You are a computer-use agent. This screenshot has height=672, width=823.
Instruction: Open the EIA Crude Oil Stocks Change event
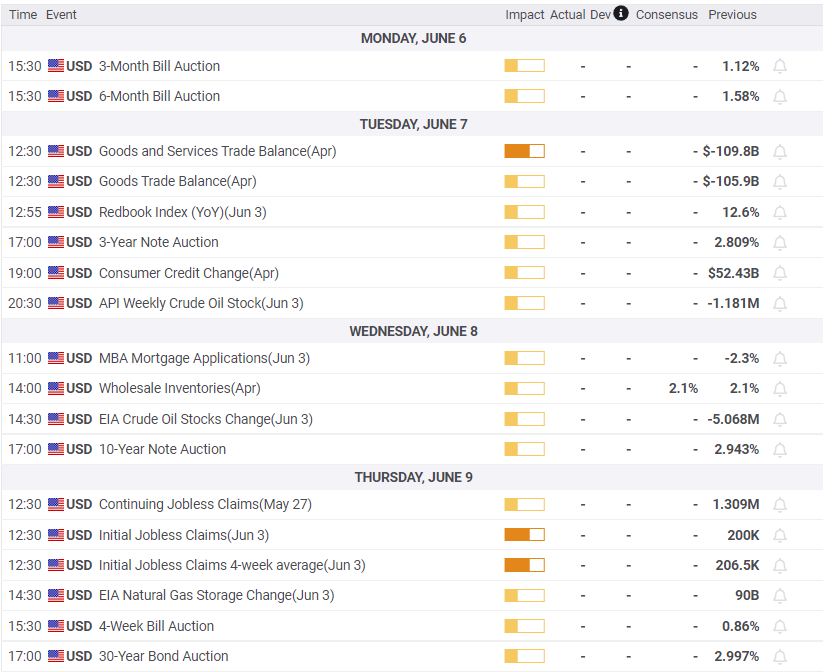pyautogui.click(x=205, y=419)
